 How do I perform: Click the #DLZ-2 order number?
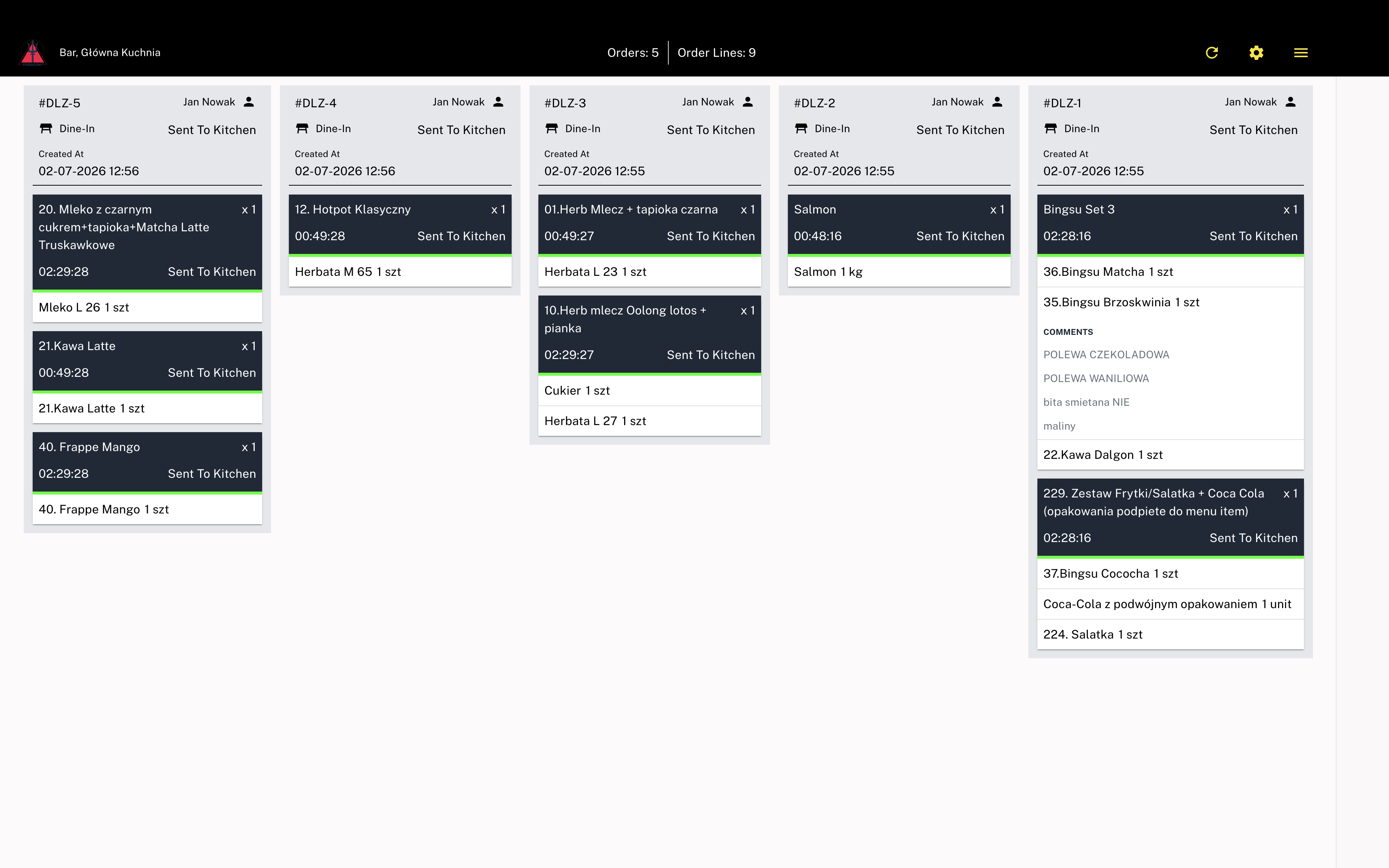(x=815, y=103)
